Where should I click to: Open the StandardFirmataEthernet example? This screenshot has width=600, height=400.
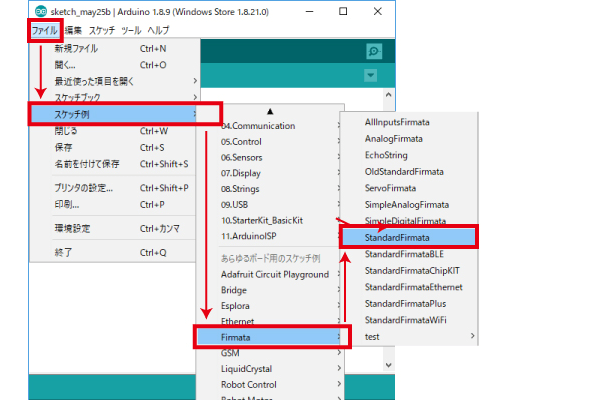(409, 287)
